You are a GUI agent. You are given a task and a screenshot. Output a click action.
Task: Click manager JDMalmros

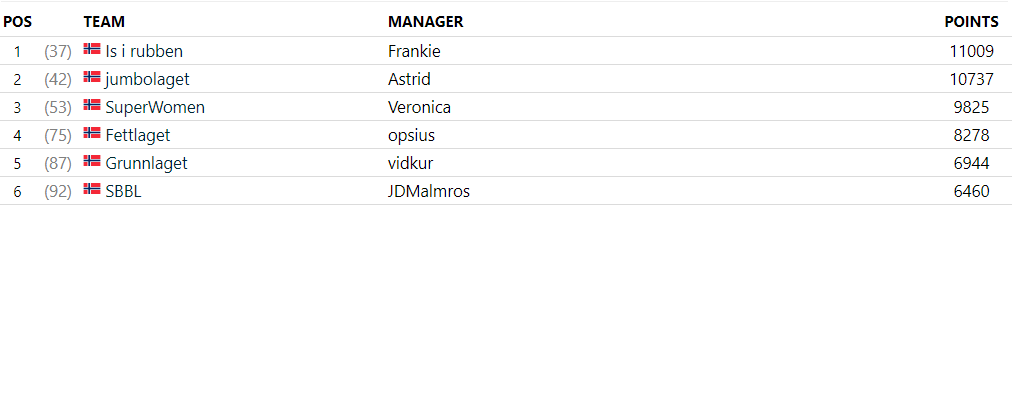point(429,192)
